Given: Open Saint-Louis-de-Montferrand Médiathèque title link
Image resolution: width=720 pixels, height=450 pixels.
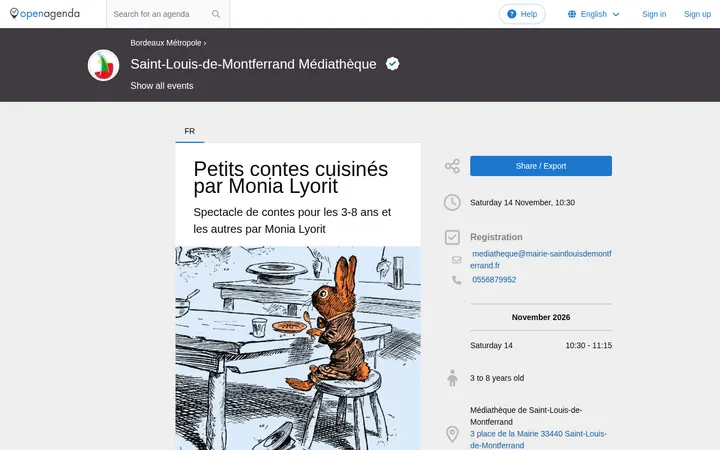Looking at the screenshot, I should (x=253, y=64).
